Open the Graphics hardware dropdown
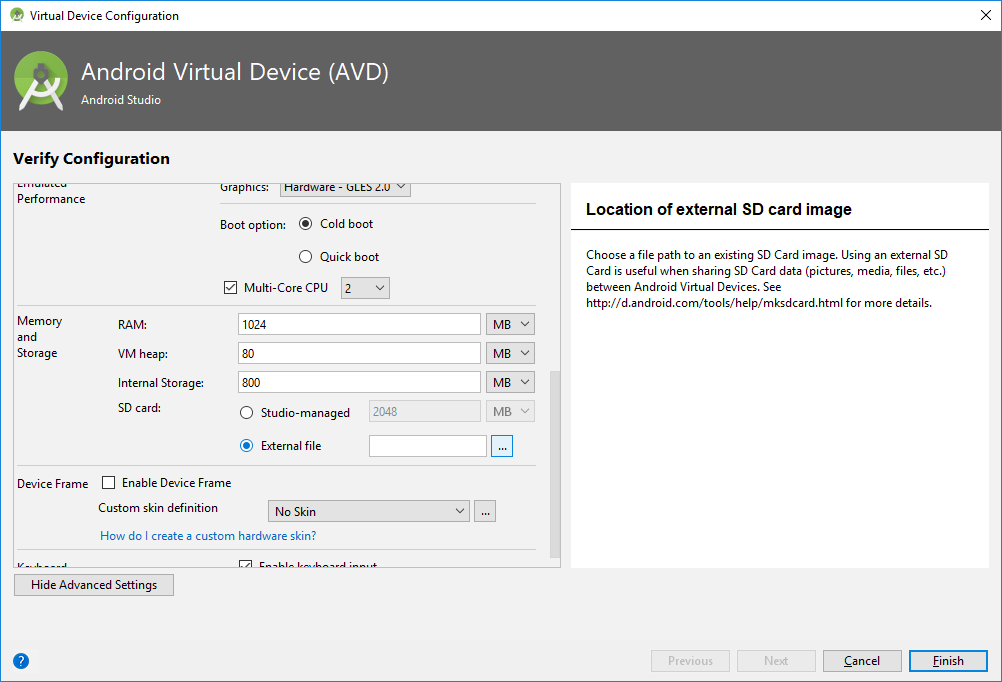This screenshot has width=1002, height=682. tap(345, 187)
